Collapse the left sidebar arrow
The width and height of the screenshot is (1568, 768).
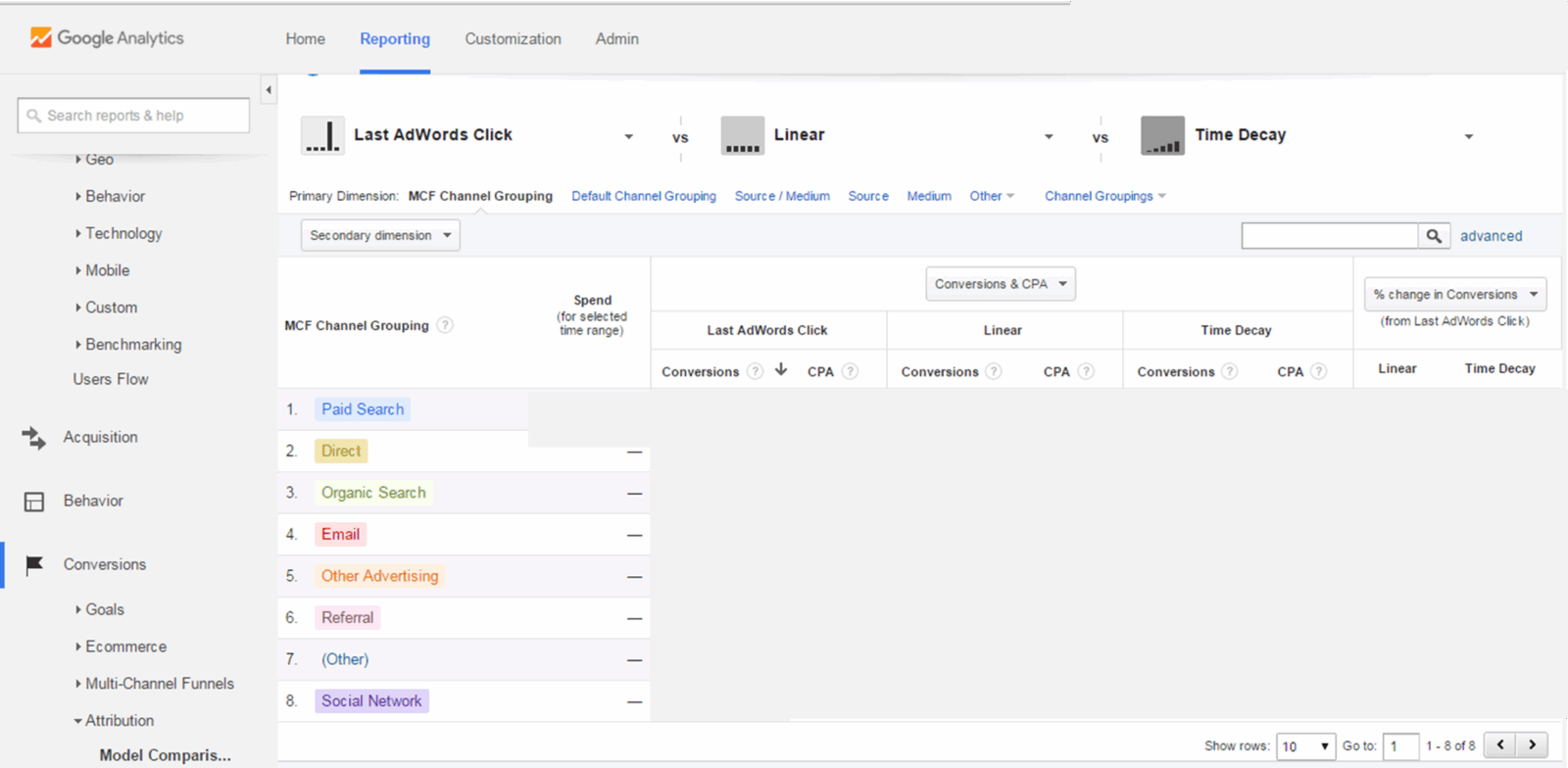269,90
